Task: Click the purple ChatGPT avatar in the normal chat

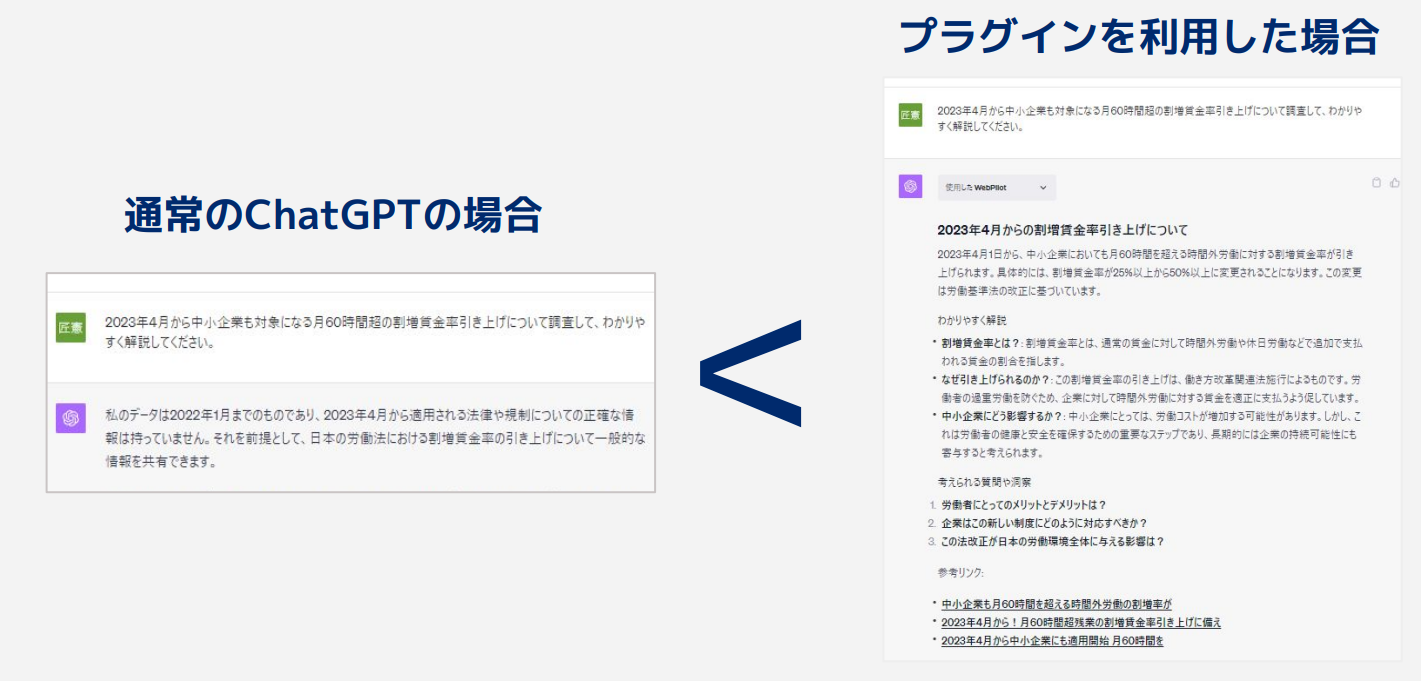Action: [x=71, y=418]
